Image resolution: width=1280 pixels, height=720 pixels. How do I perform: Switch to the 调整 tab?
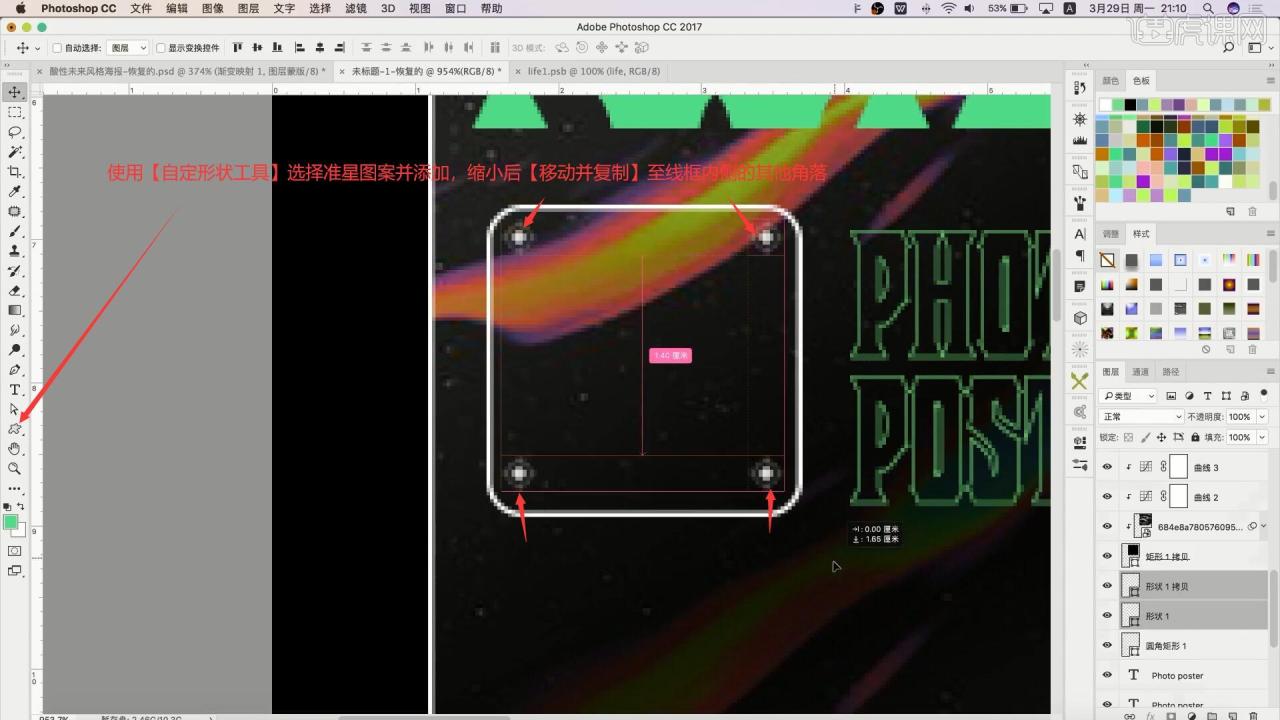tap(1111, 233)
